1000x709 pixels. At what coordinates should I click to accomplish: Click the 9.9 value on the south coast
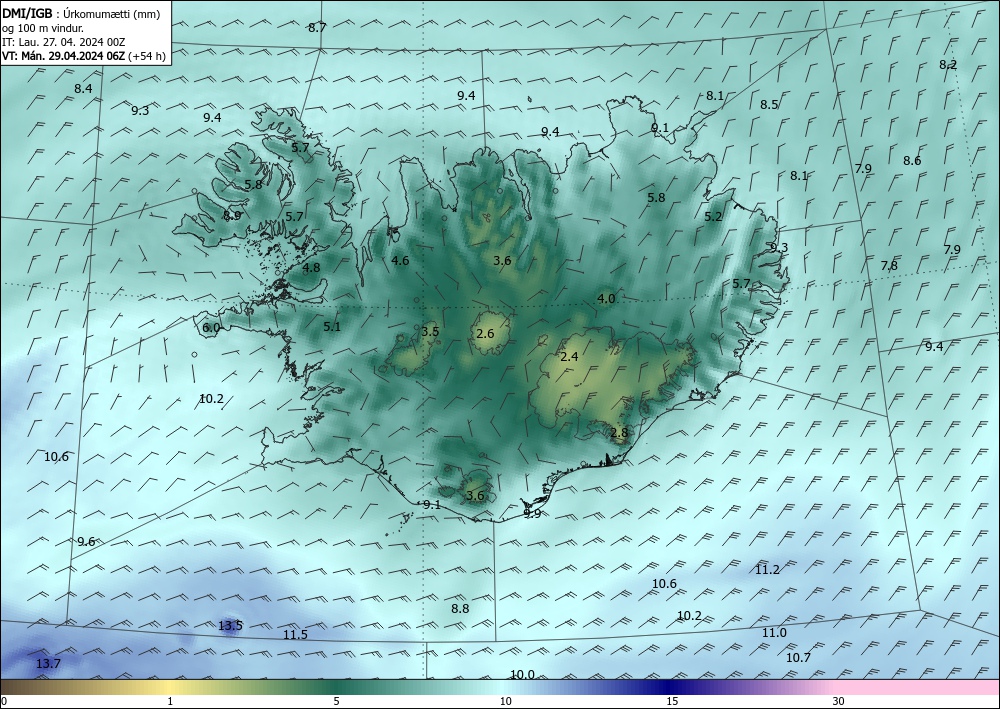click(532, 513)
